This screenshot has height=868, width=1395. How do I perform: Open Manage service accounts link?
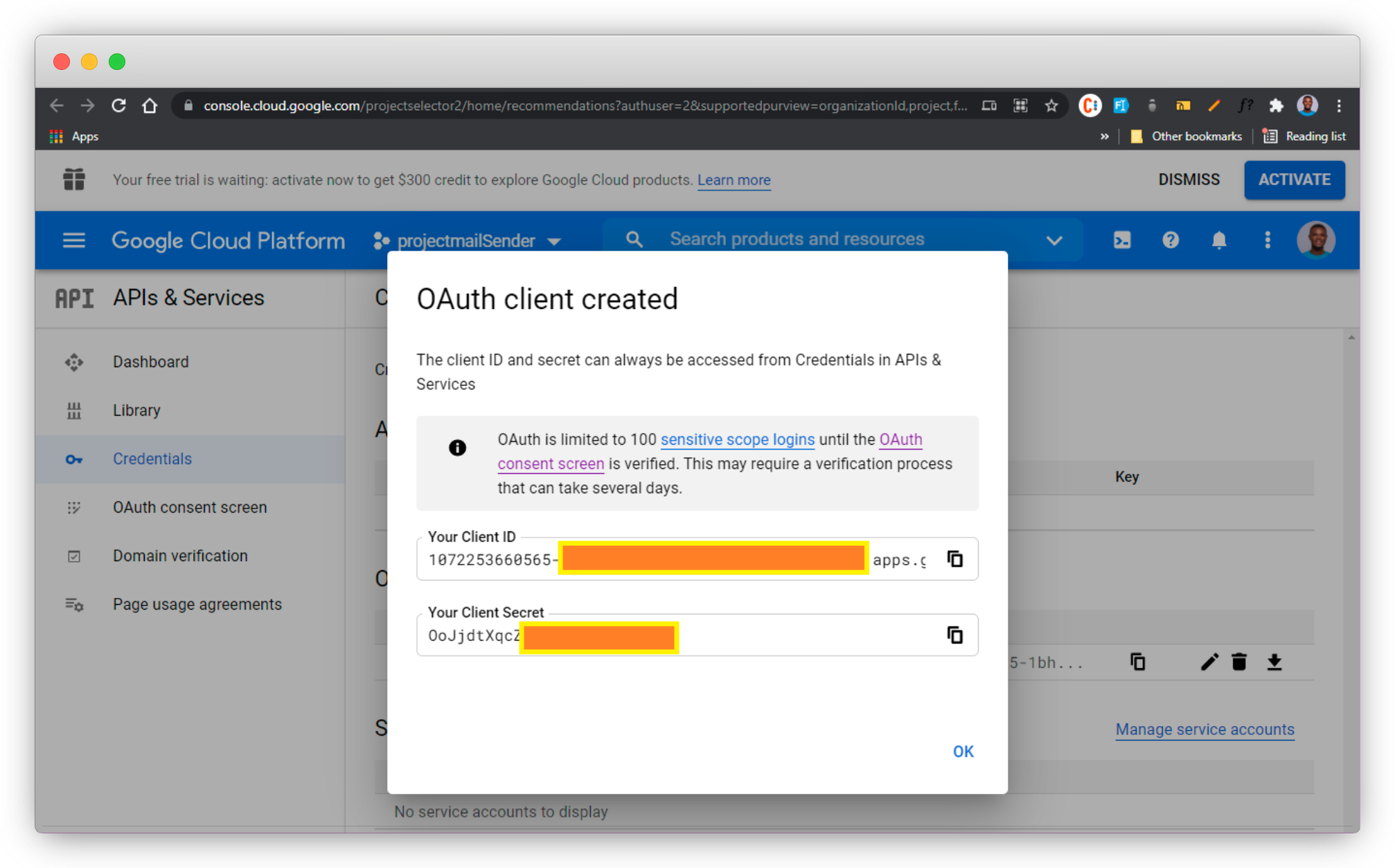1205,729
